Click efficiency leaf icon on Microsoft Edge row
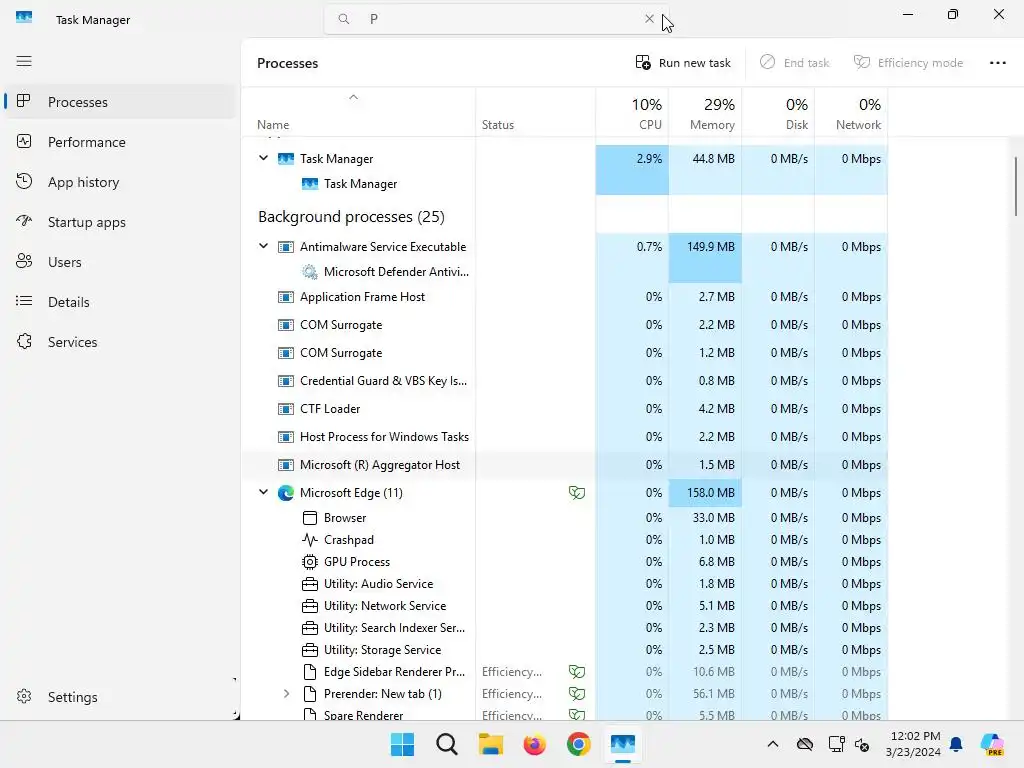Image resolution: width=1024 pixels, height=768 pixels. pyautogui.click(x=577, y=492)
